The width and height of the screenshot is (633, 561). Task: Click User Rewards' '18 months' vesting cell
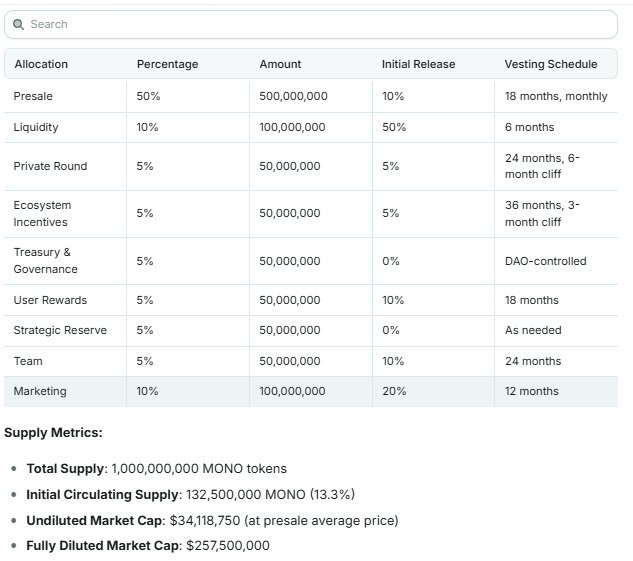[556, 300]
